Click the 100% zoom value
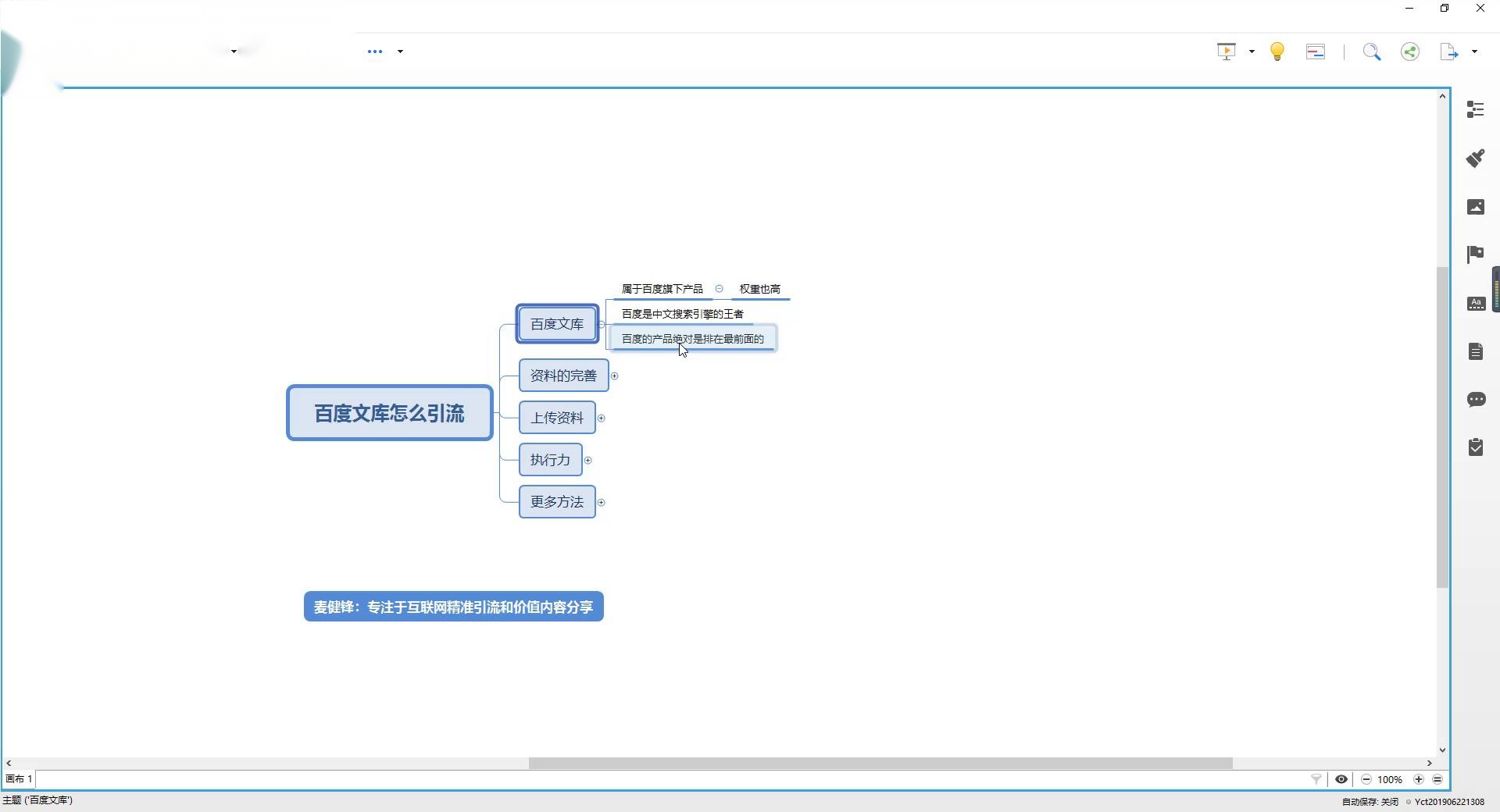This screenshot has width=1500, height=812. pyautogui.click(x=1390, y=779)
